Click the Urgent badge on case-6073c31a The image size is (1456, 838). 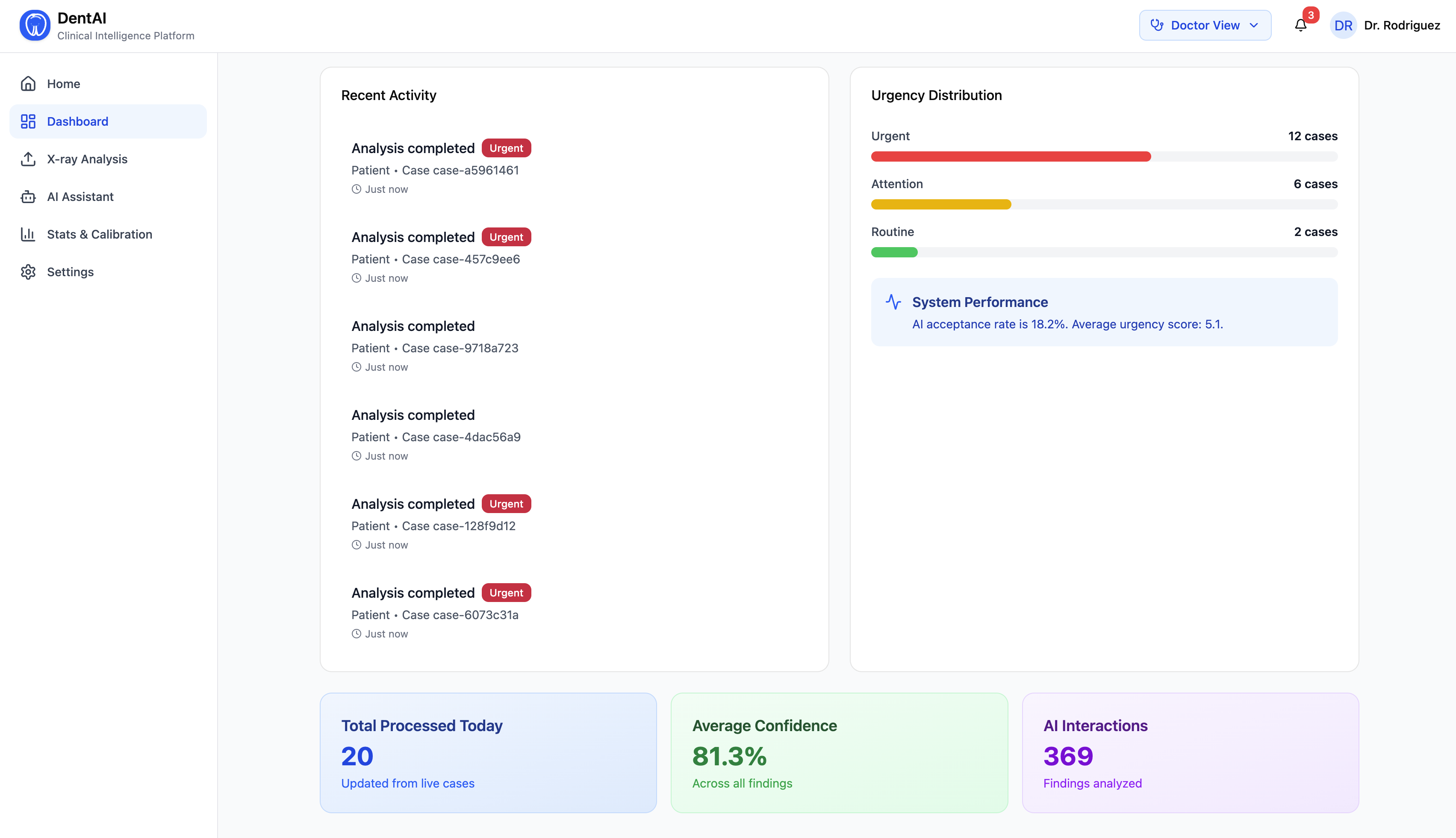[x=506, y=593]
